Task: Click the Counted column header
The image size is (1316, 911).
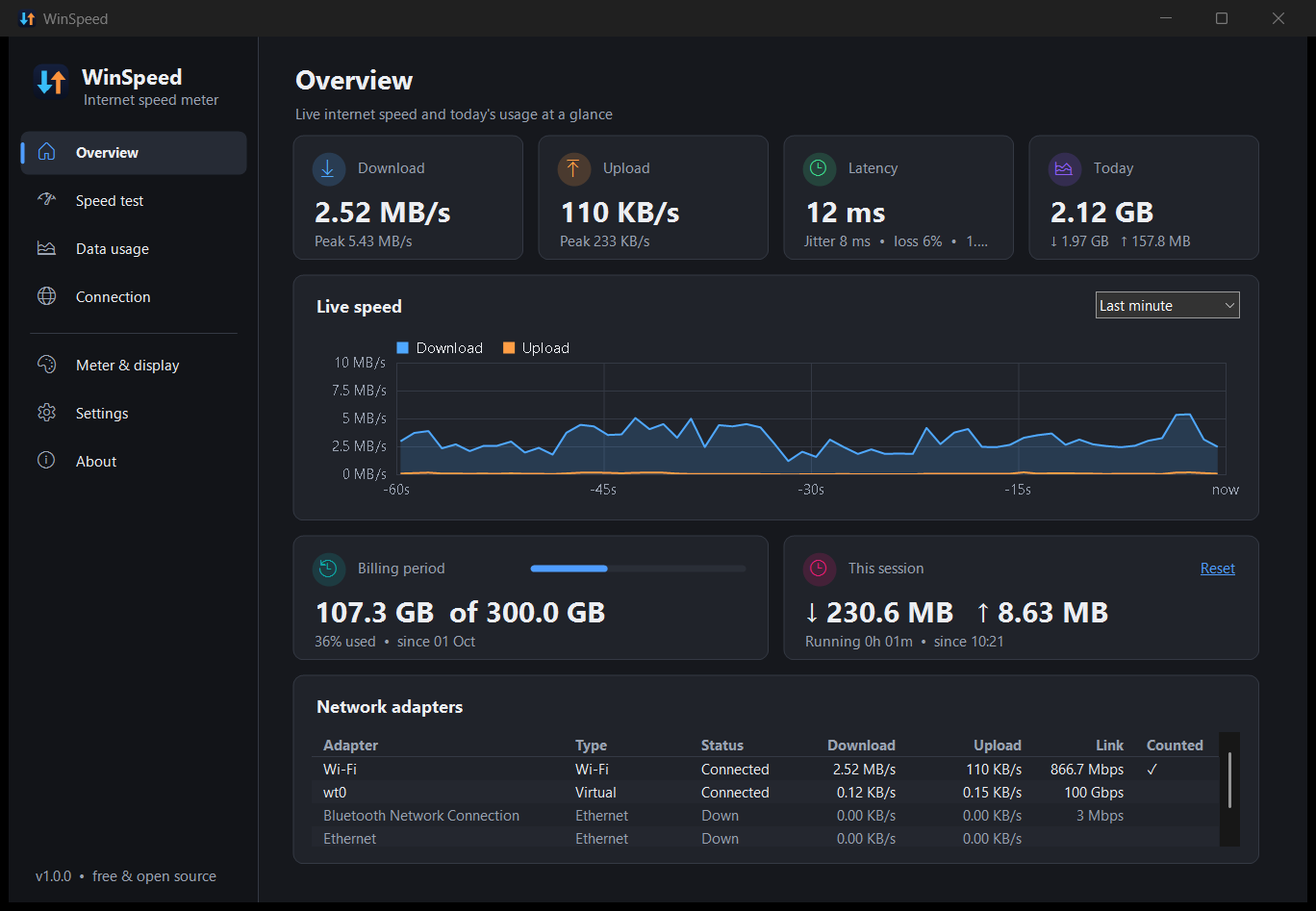Action: pos(1175,746)
